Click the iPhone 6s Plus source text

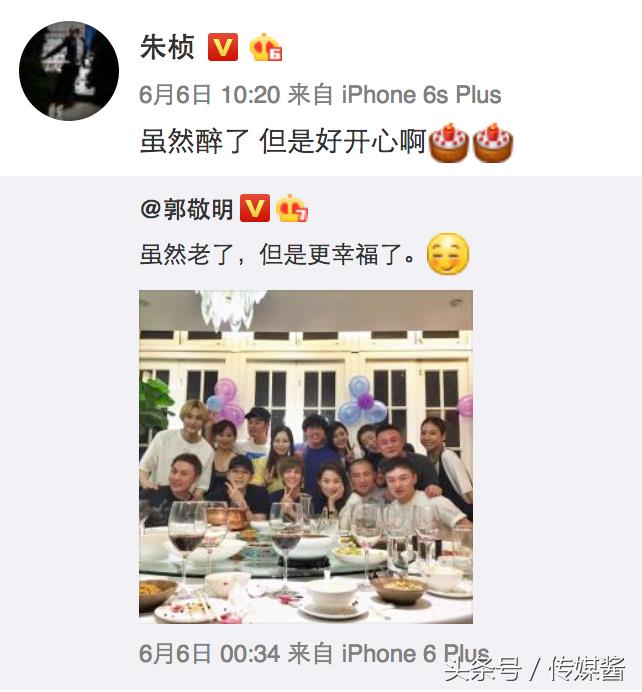[x=421, y=95]
